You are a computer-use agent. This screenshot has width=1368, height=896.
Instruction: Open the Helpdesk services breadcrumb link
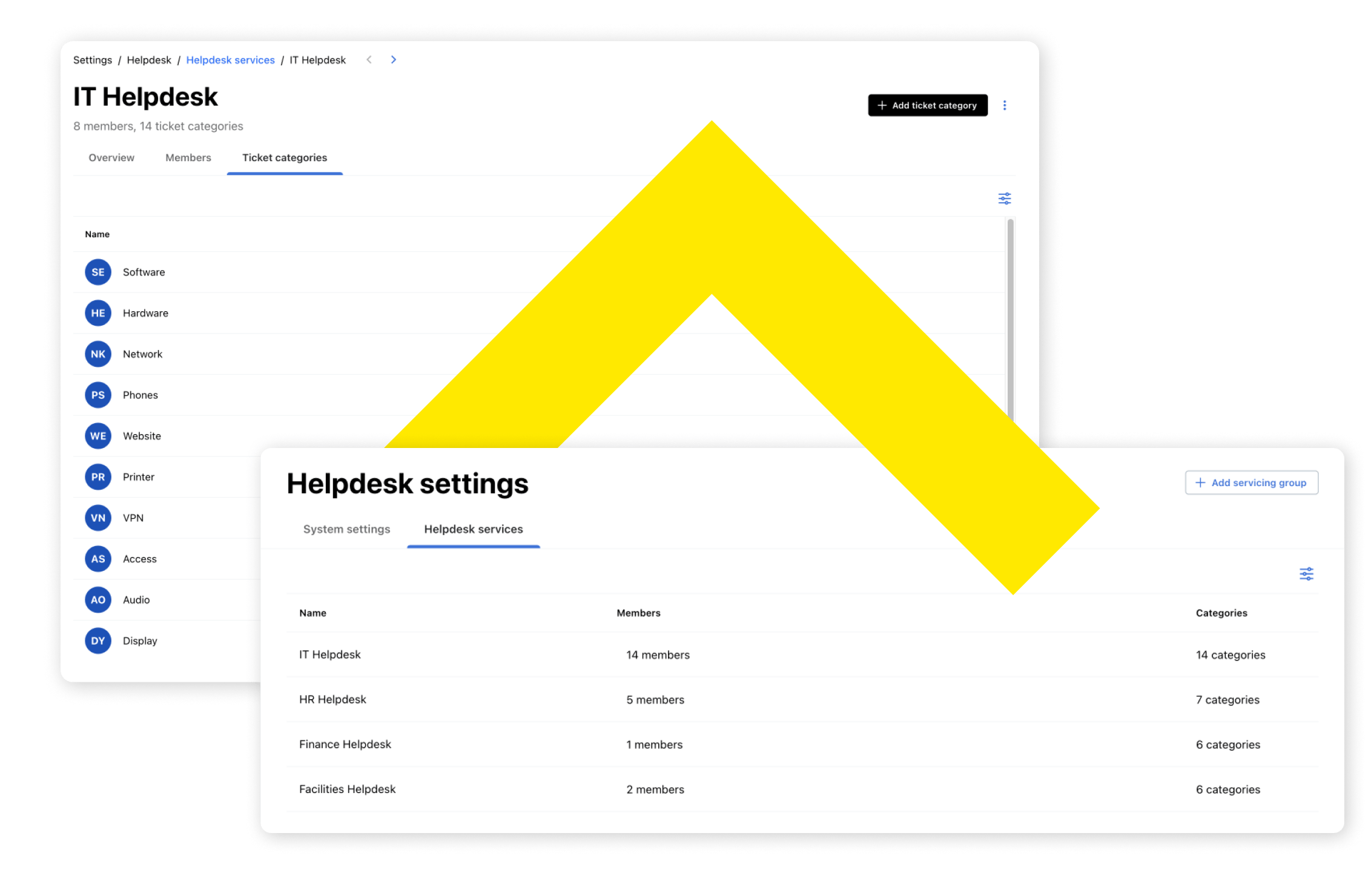(231, 59)
